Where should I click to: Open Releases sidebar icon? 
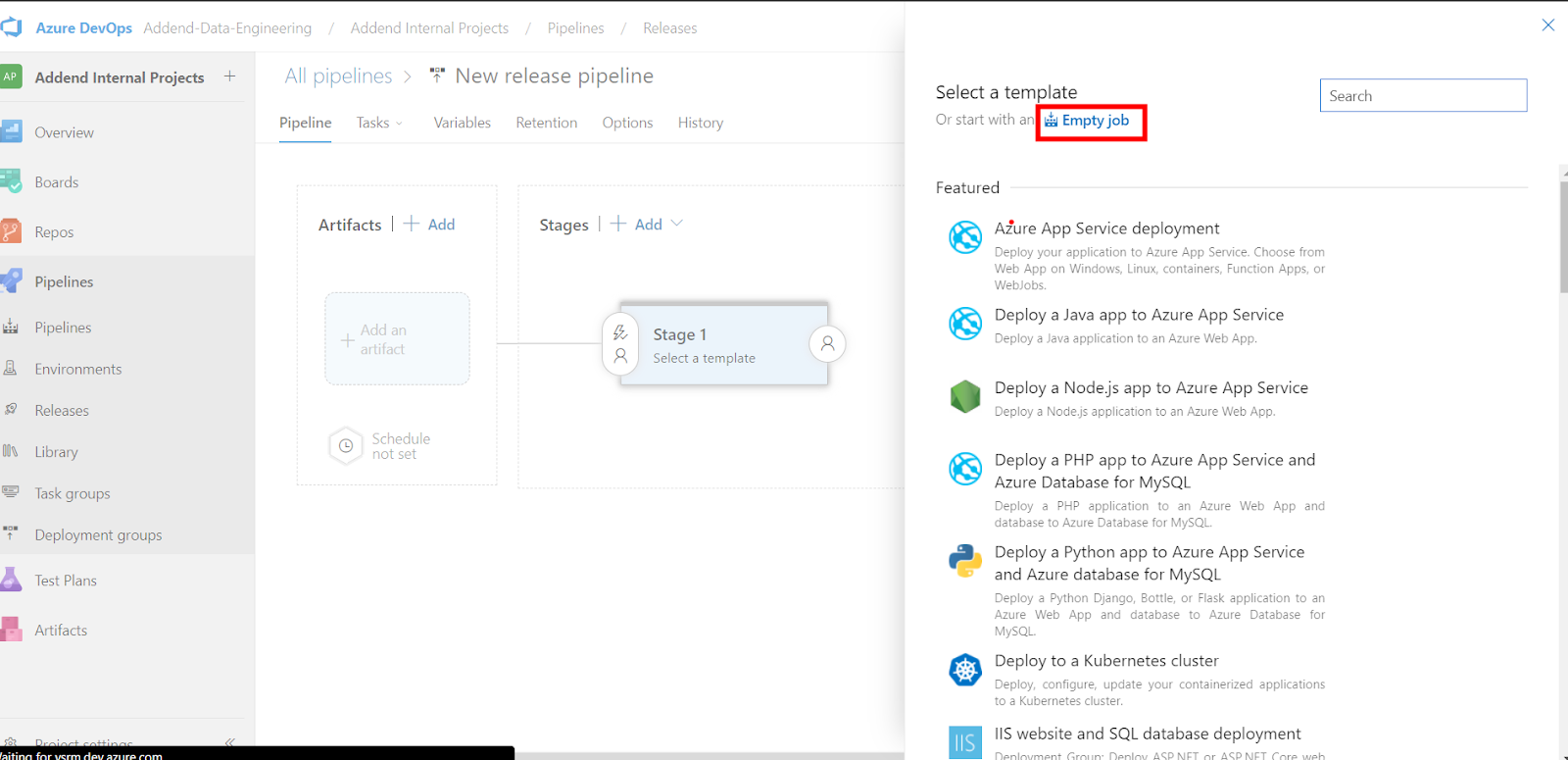coord(11,410)
